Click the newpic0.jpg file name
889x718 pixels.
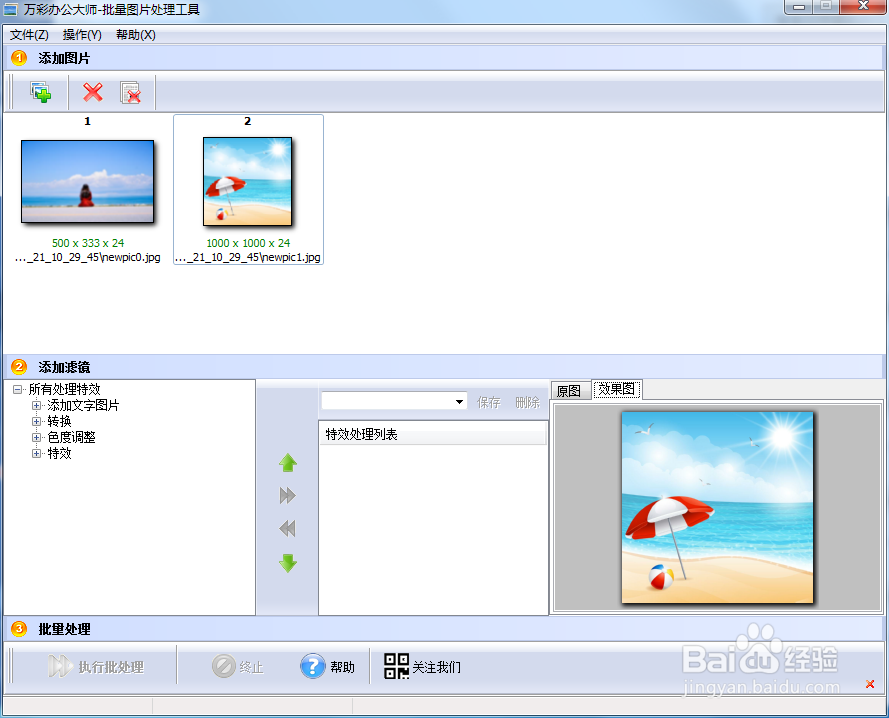click(87, 257)
